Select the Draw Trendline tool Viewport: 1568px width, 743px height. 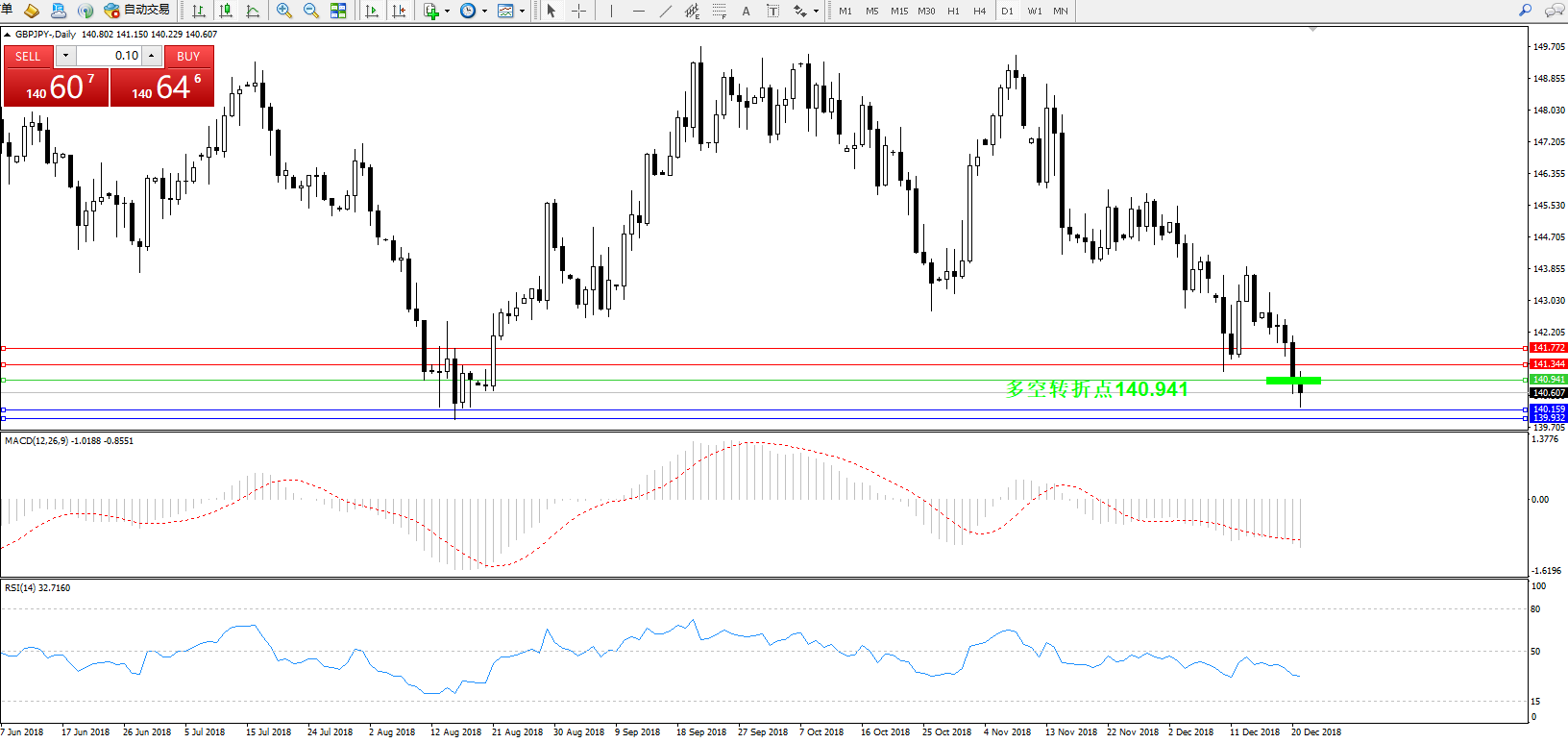point(666,11)
